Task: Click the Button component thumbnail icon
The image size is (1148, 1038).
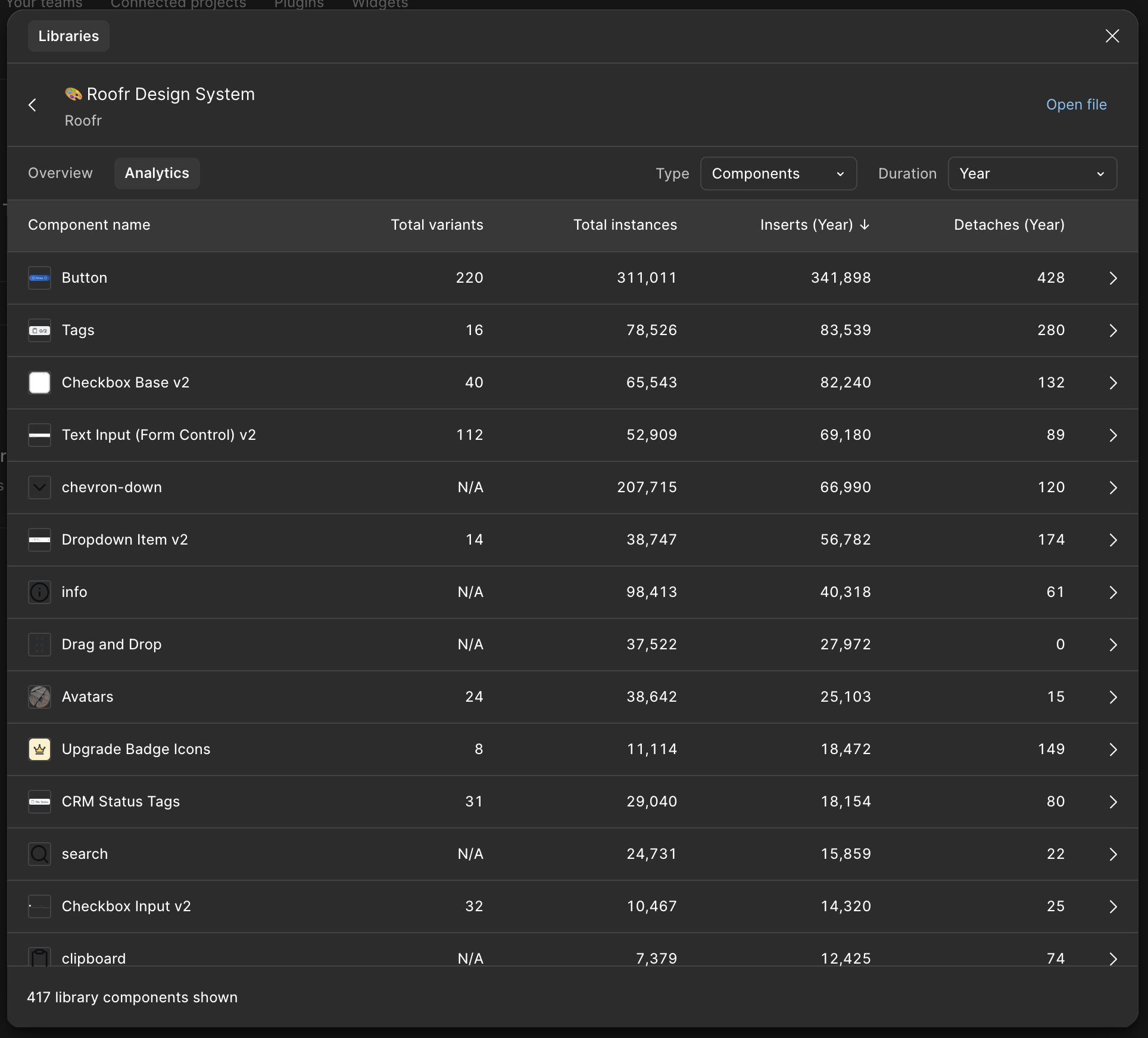Action: [x=39, y=278]
